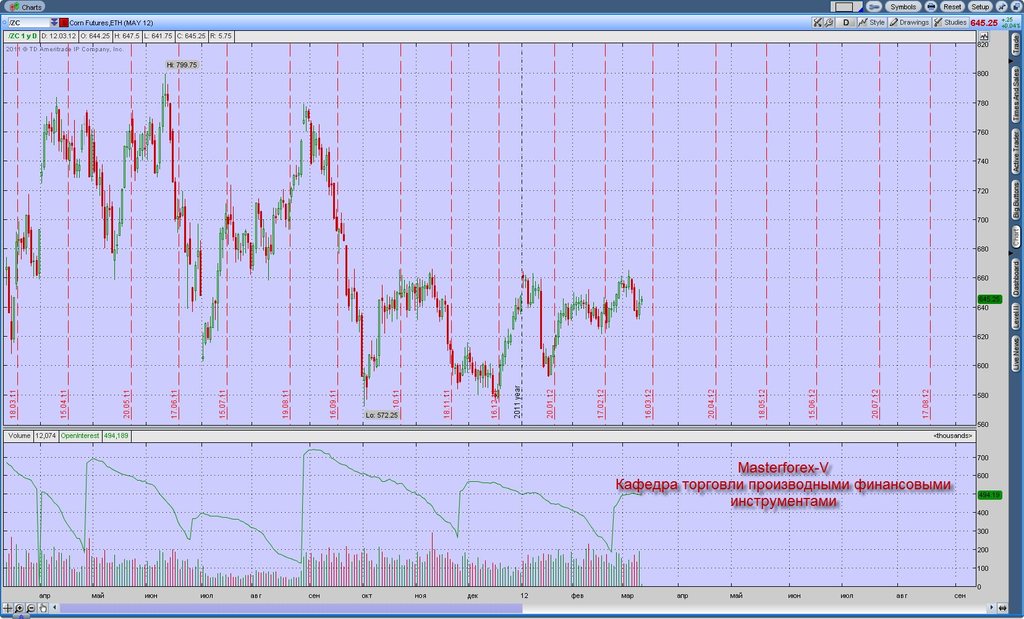Click the <thousands> label in volume panel
Image resolution: width=1024 pixels, height=619 pixels.
(x=953, y=436)
